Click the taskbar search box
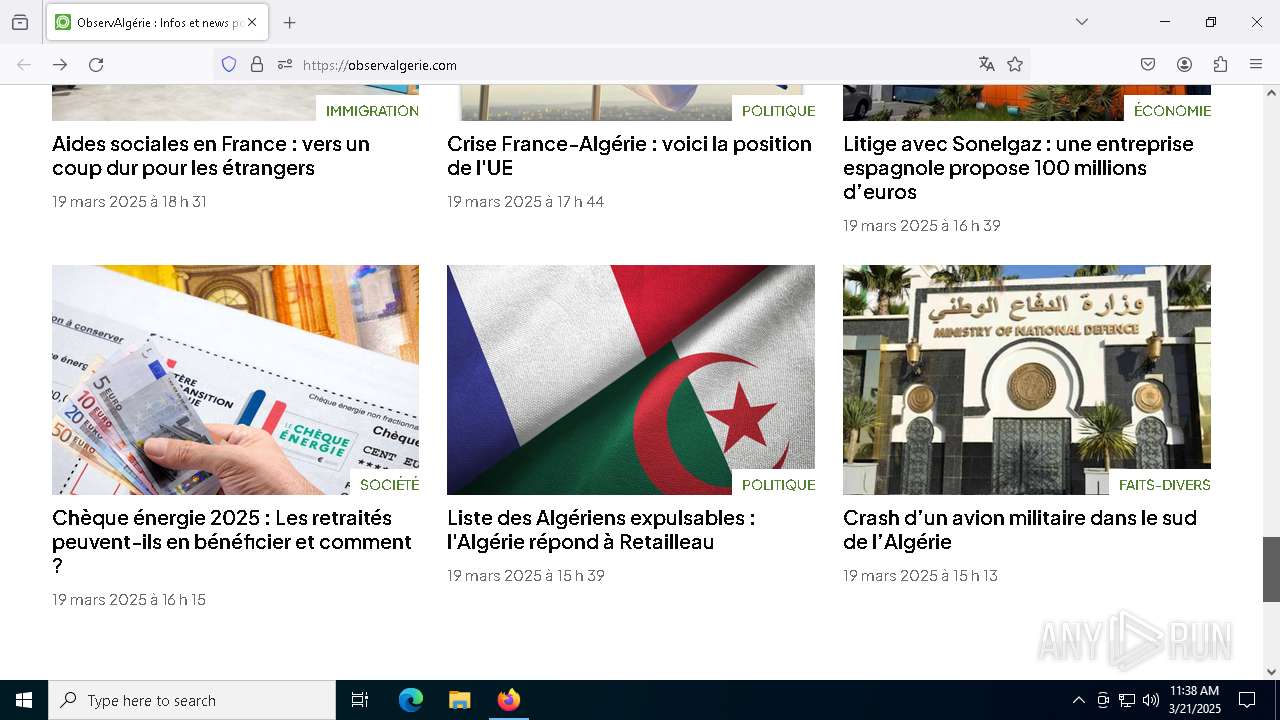The image size is (1280, 720). point(192,700)
